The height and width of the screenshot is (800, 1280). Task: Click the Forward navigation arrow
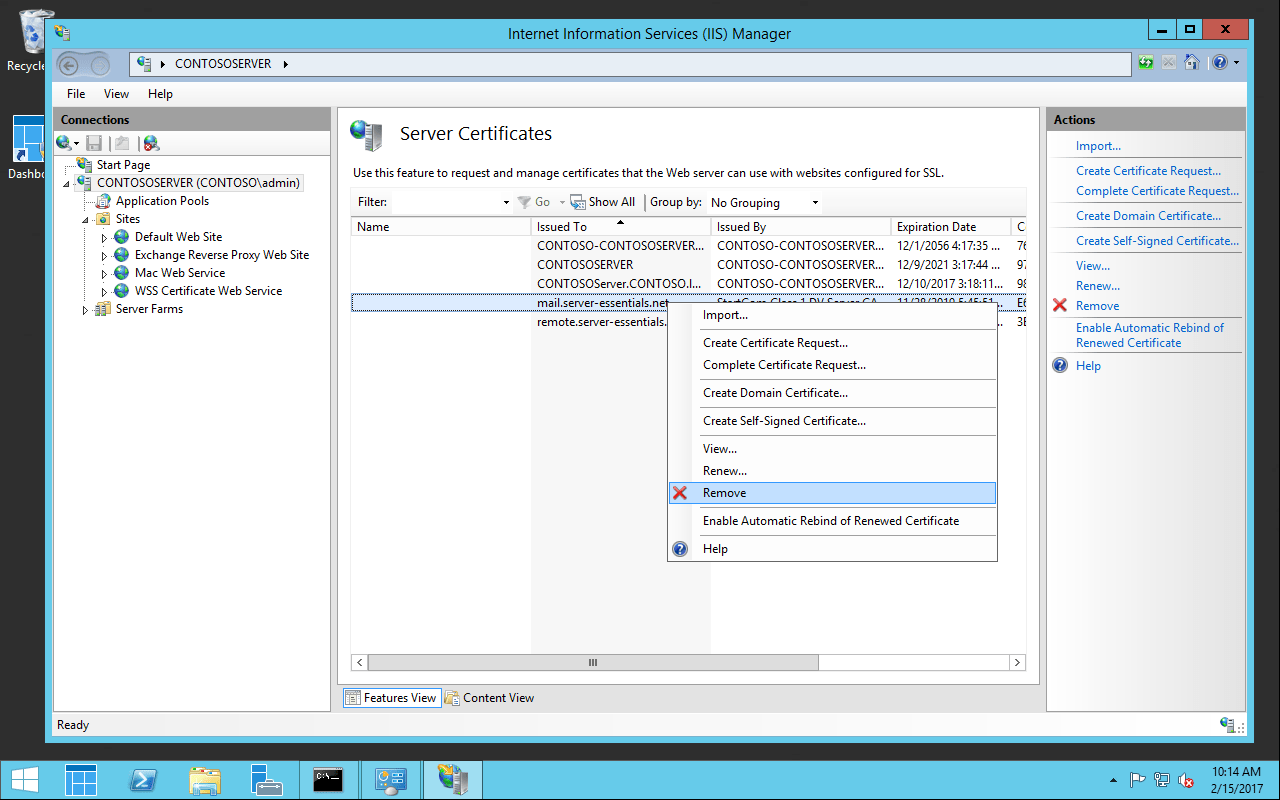(x=100, y=65)
